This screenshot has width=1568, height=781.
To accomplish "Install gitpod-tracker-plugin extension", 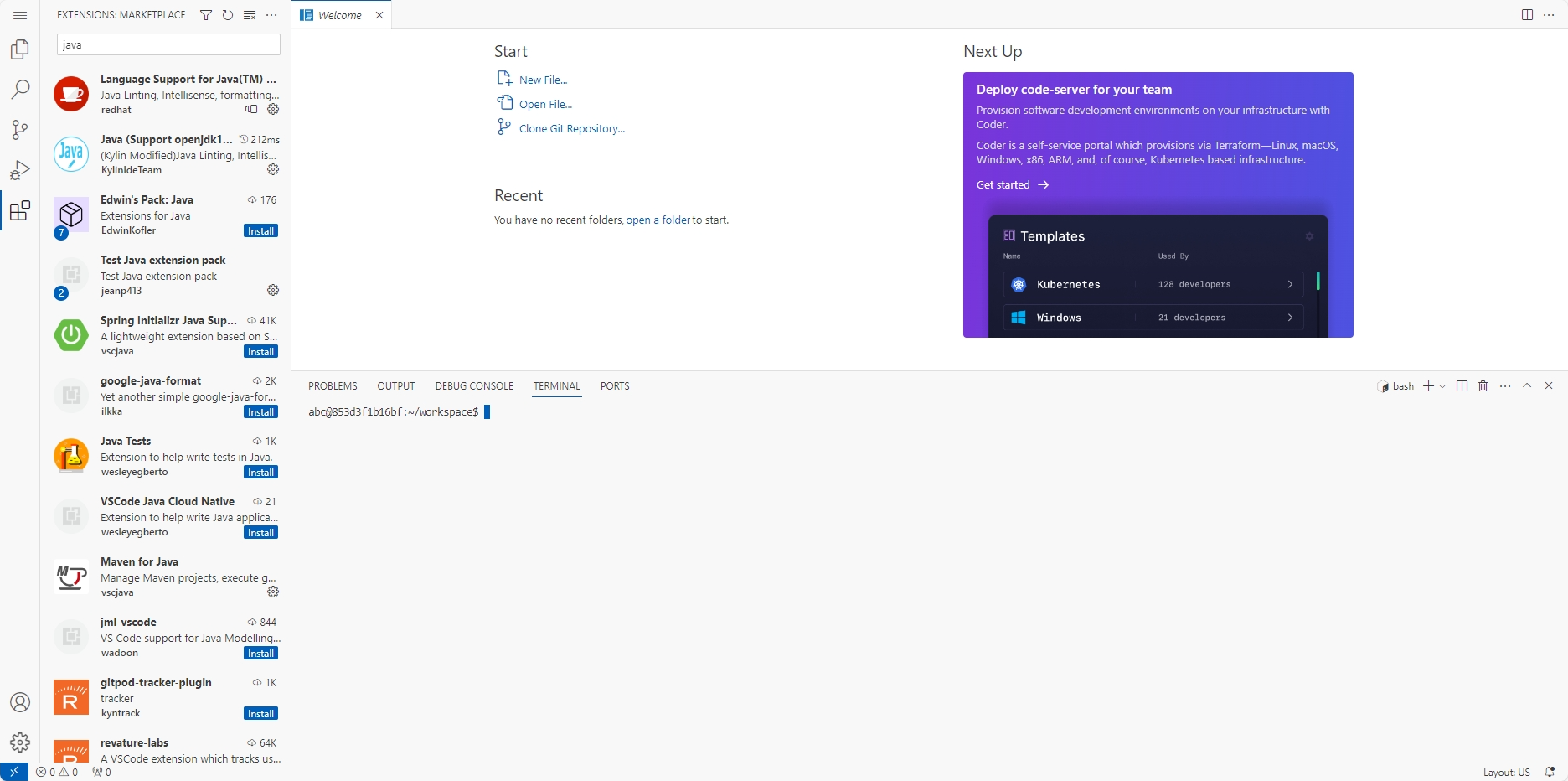I will [261, 713].
